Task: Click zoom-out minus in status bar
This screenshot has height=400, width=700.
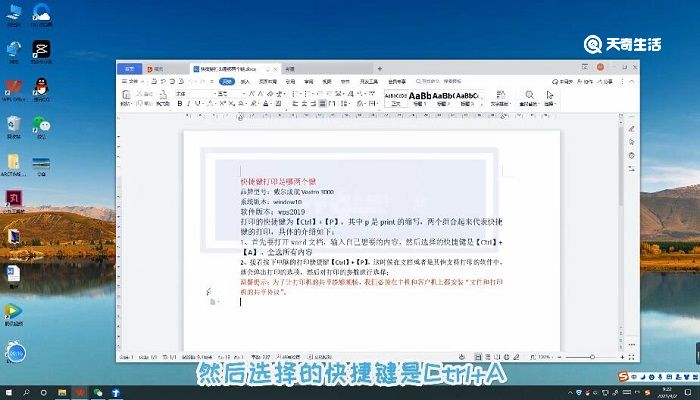Action: click(560, 357)
